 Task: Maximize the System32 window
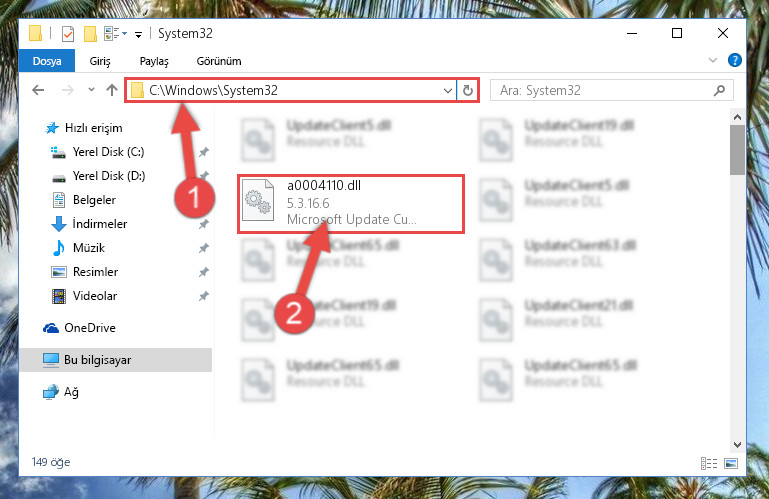click(x=677, y=33)
